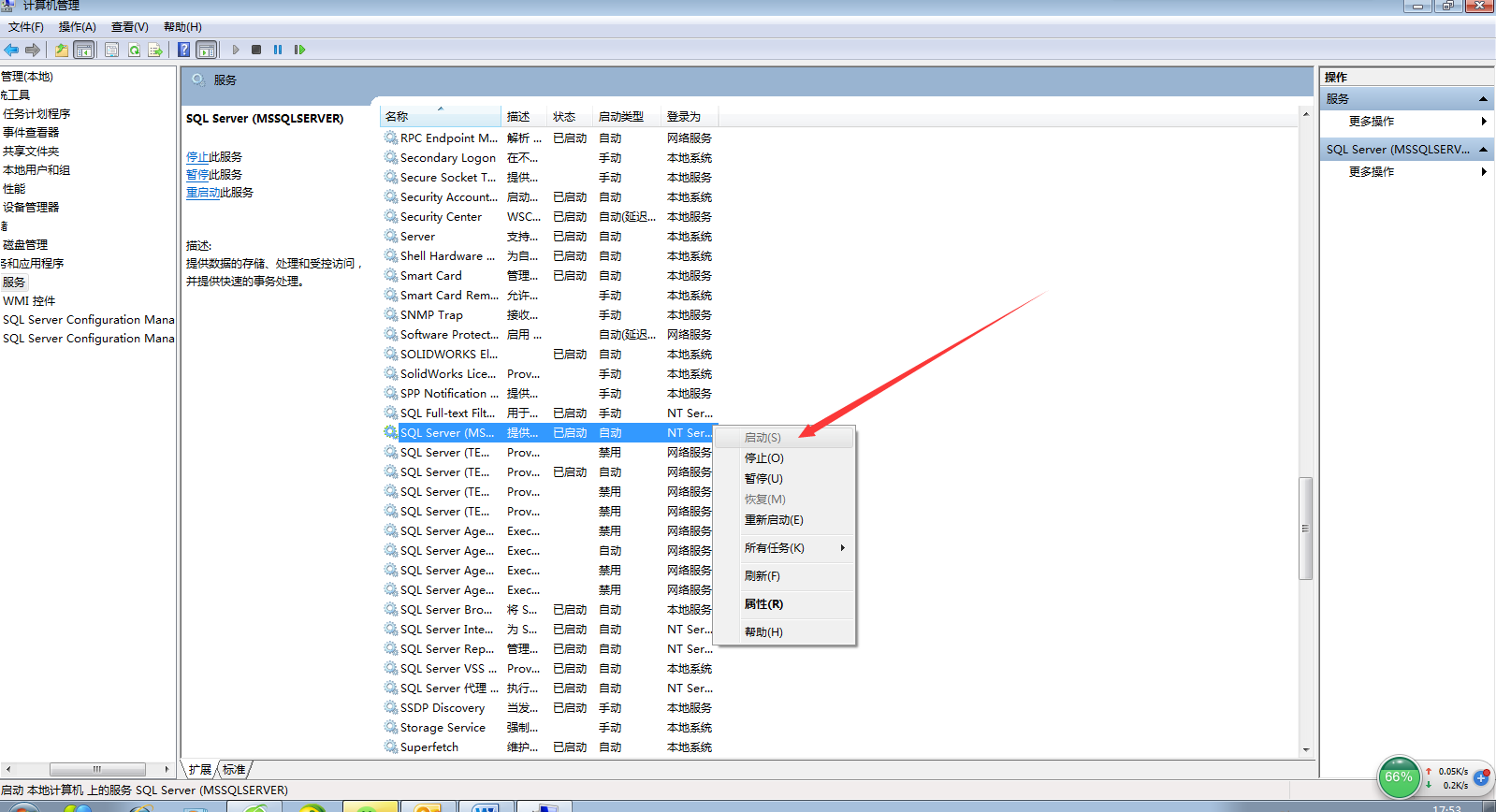Select WMI 控件 in the tree
1496x812 pixels.
pos(29,300)
